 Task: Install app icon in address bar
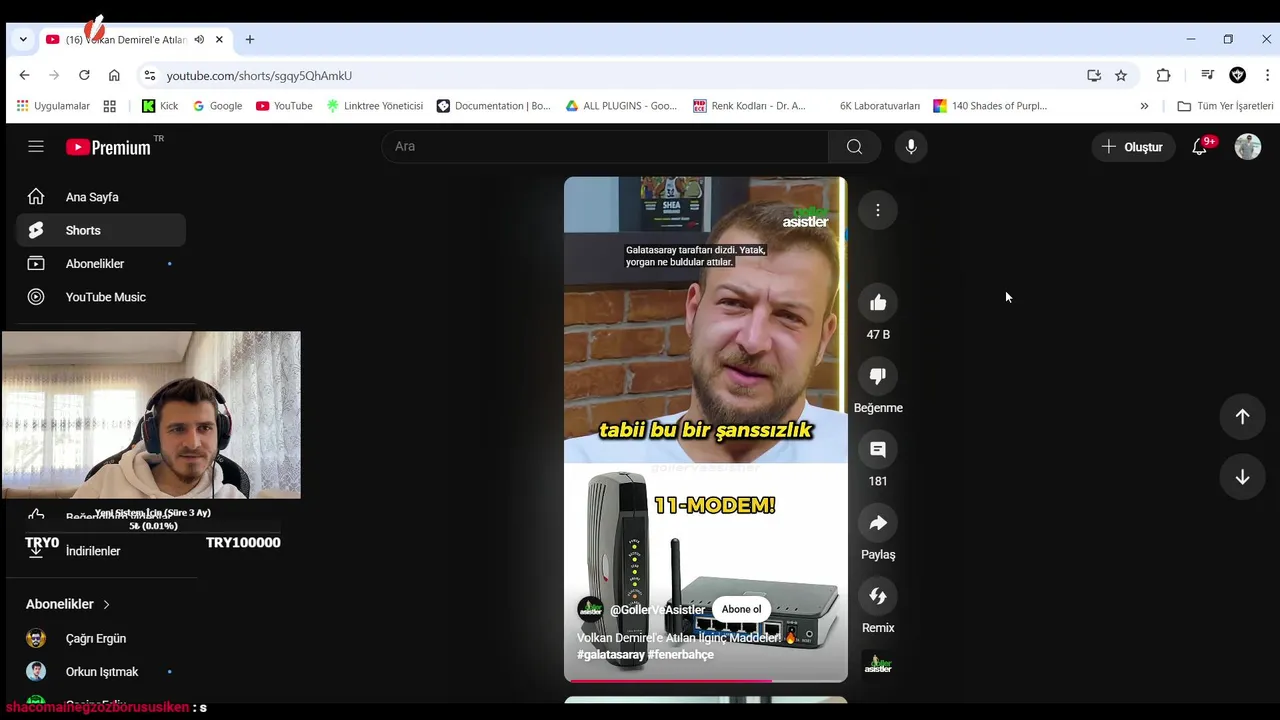pos(1094,75)
